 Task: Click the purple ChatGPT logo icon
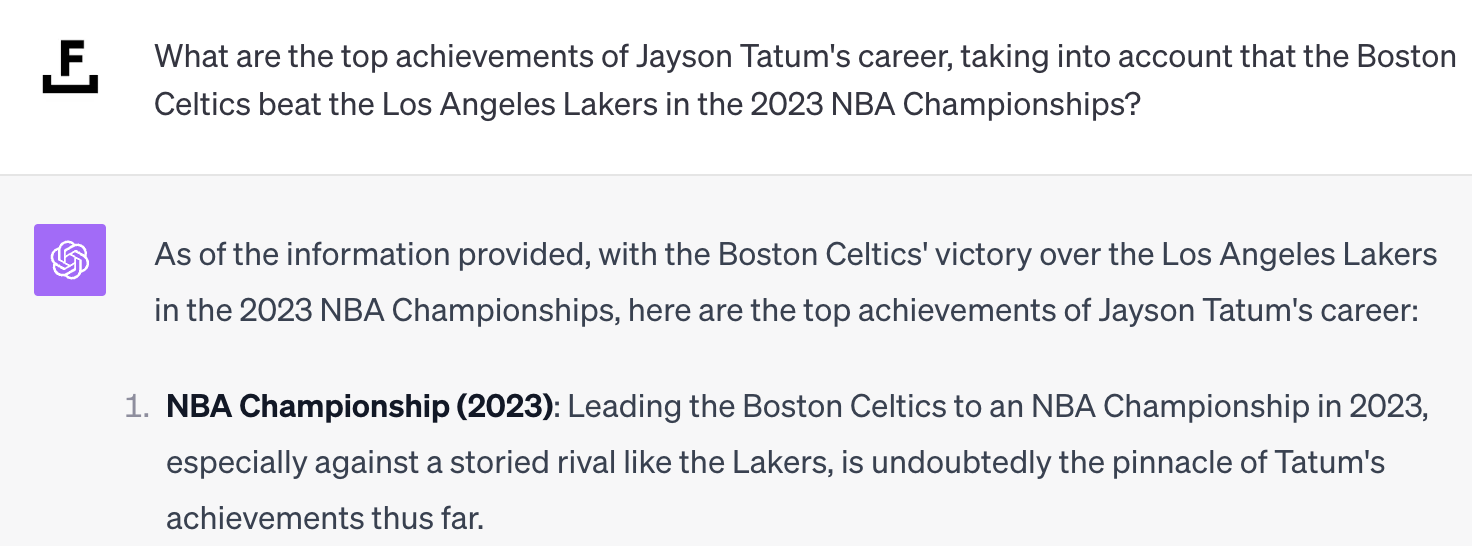coord(70,260)
